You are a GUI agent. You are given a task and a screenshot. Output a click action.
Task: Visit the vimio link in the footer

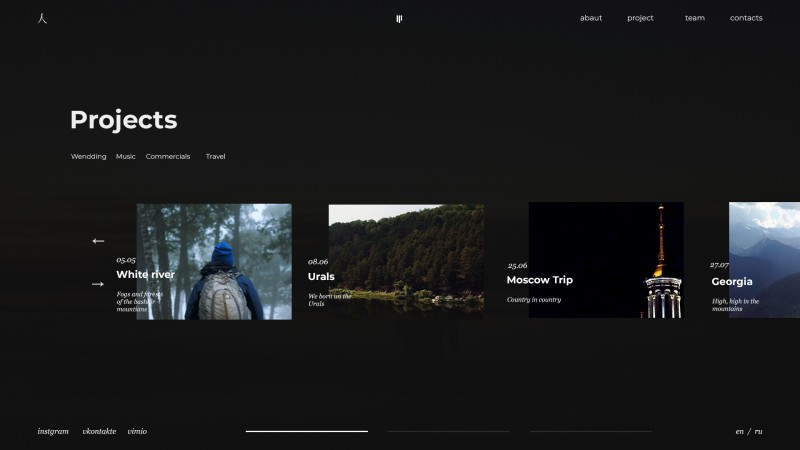[137, 432]
